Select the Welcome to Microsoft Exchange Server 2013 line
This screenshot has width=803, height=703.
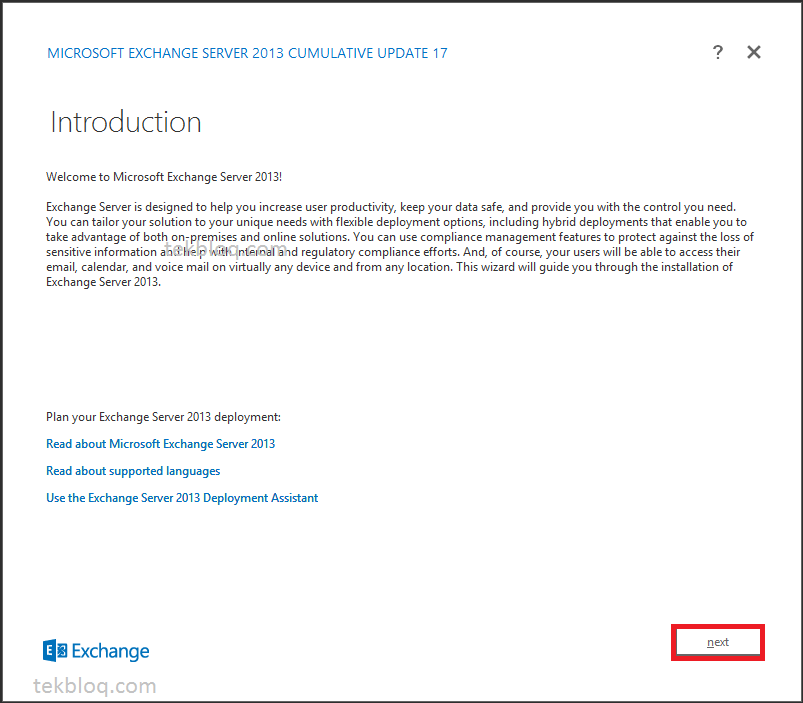[164, 177]
